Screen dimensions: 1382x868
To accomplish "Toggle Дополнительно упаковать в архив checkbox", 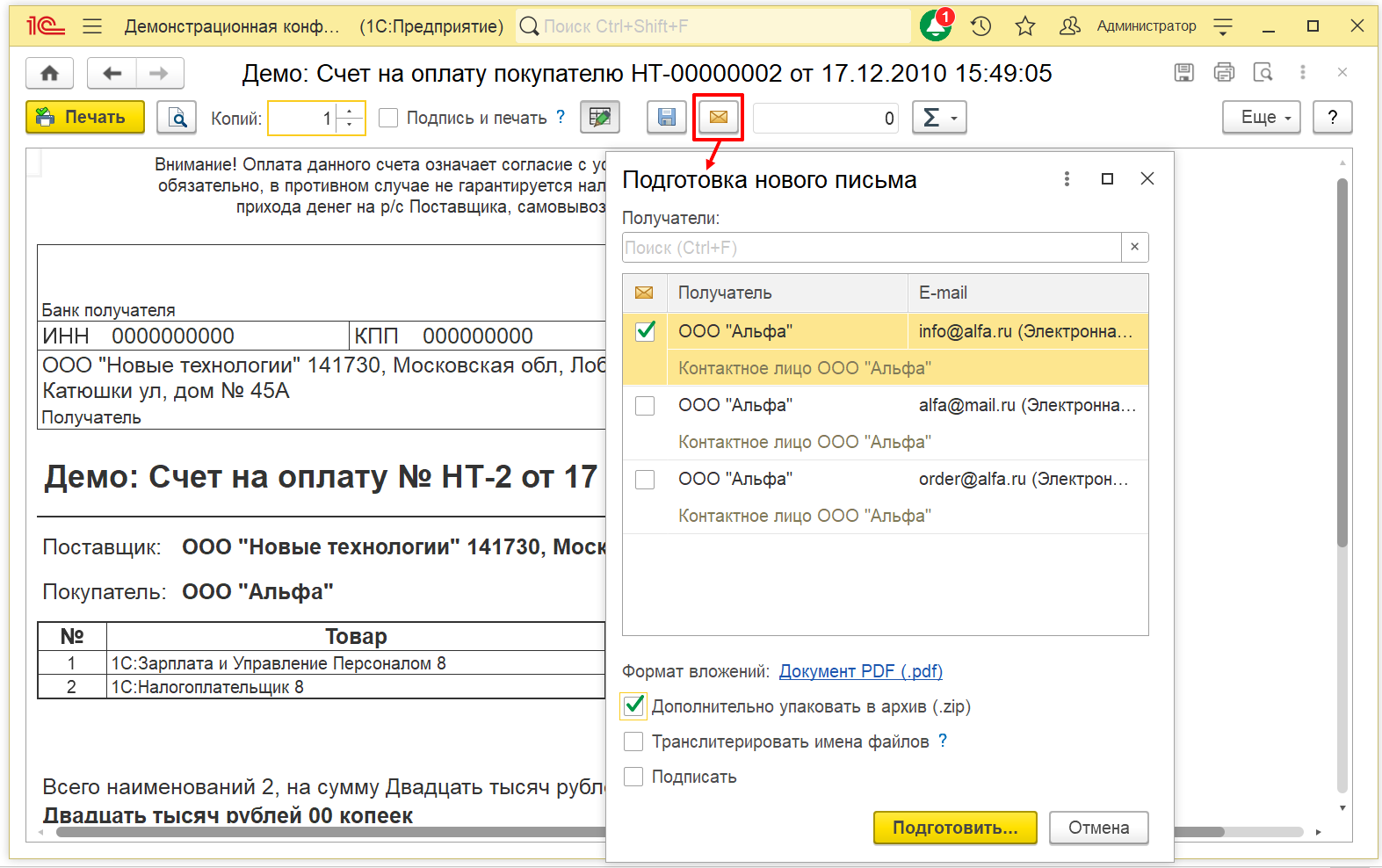I will click(x=633, y=706).
